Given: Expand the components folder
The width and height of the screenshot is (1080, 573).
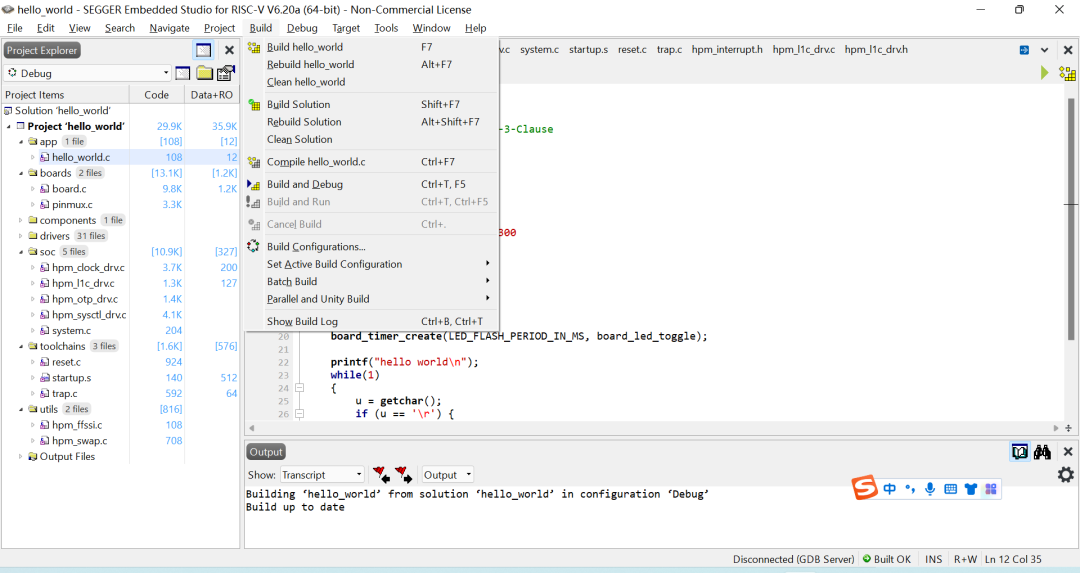Looking at the screenshot, I should point(21,220).
